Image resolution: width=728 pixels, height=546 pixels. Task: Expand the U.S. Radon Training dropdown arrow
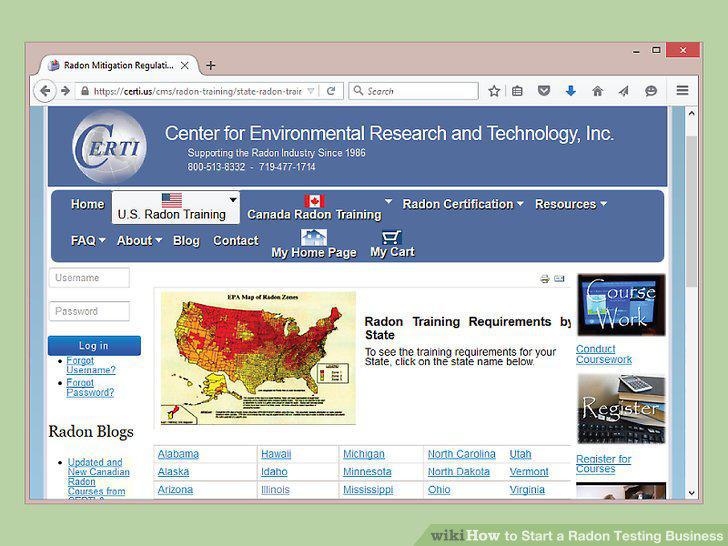[x=233, y=200]
